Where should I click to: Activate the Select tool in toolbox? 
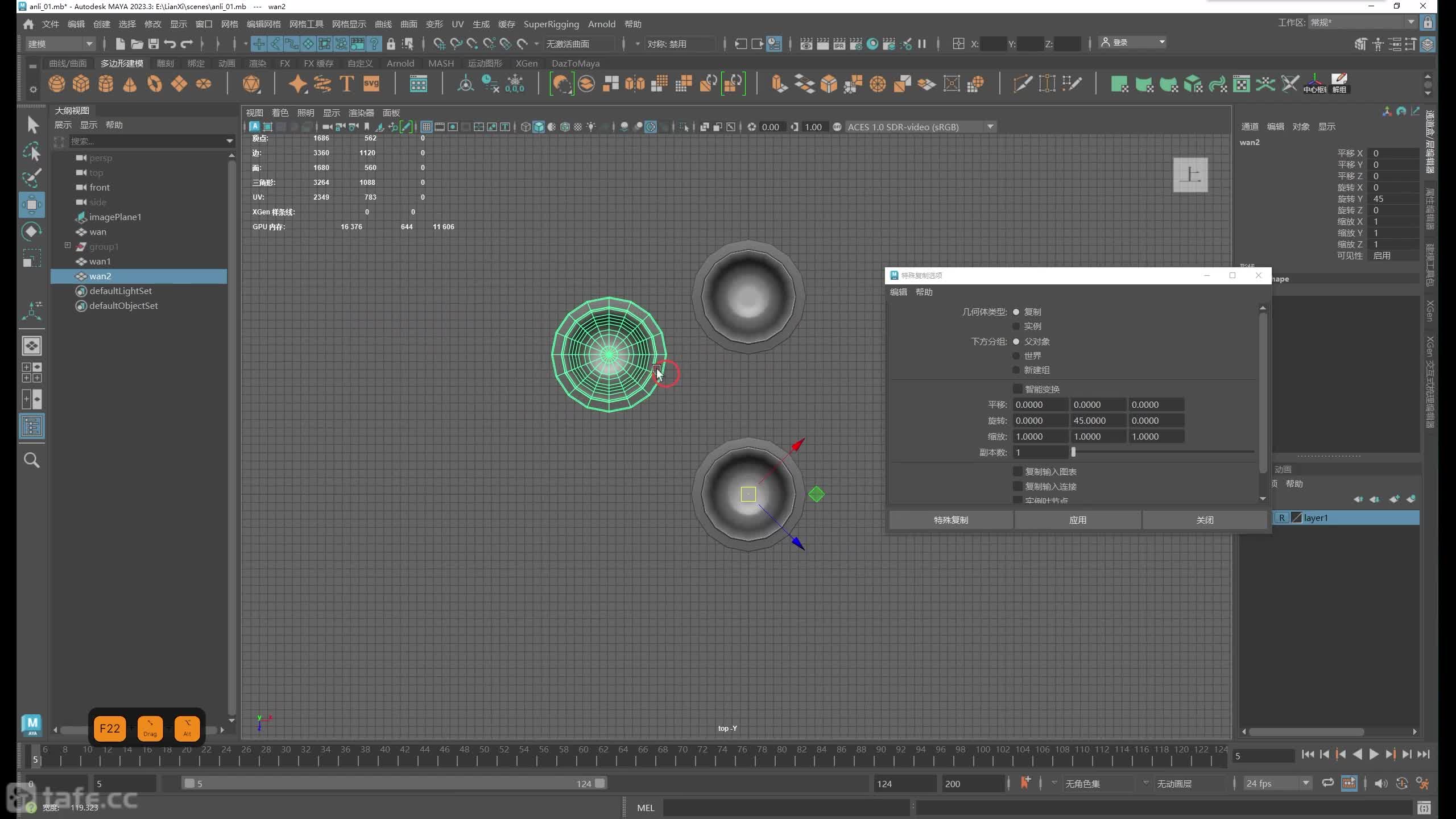pyautogui.click(x=32, y=125)
